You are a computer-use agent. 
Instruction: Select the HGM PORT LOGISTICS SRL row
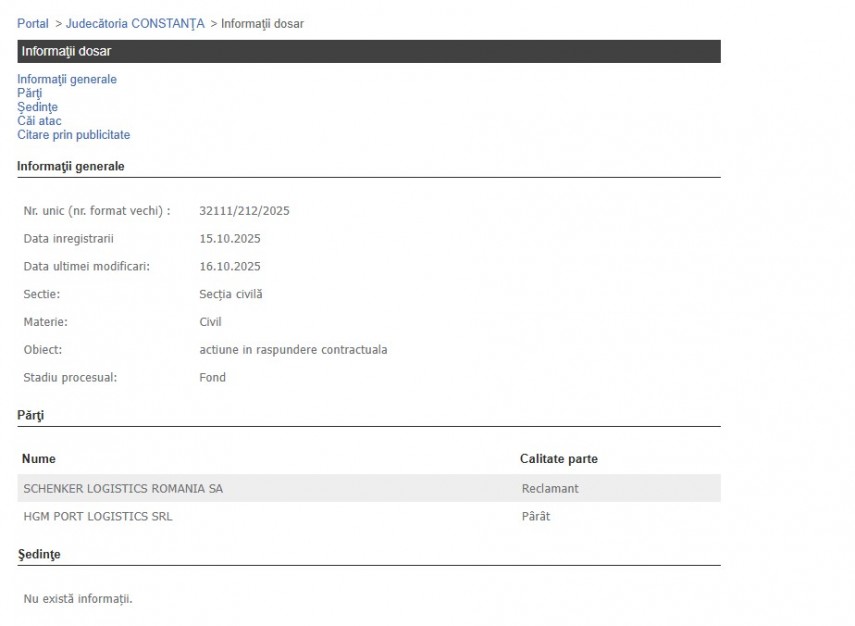(104, 517)
